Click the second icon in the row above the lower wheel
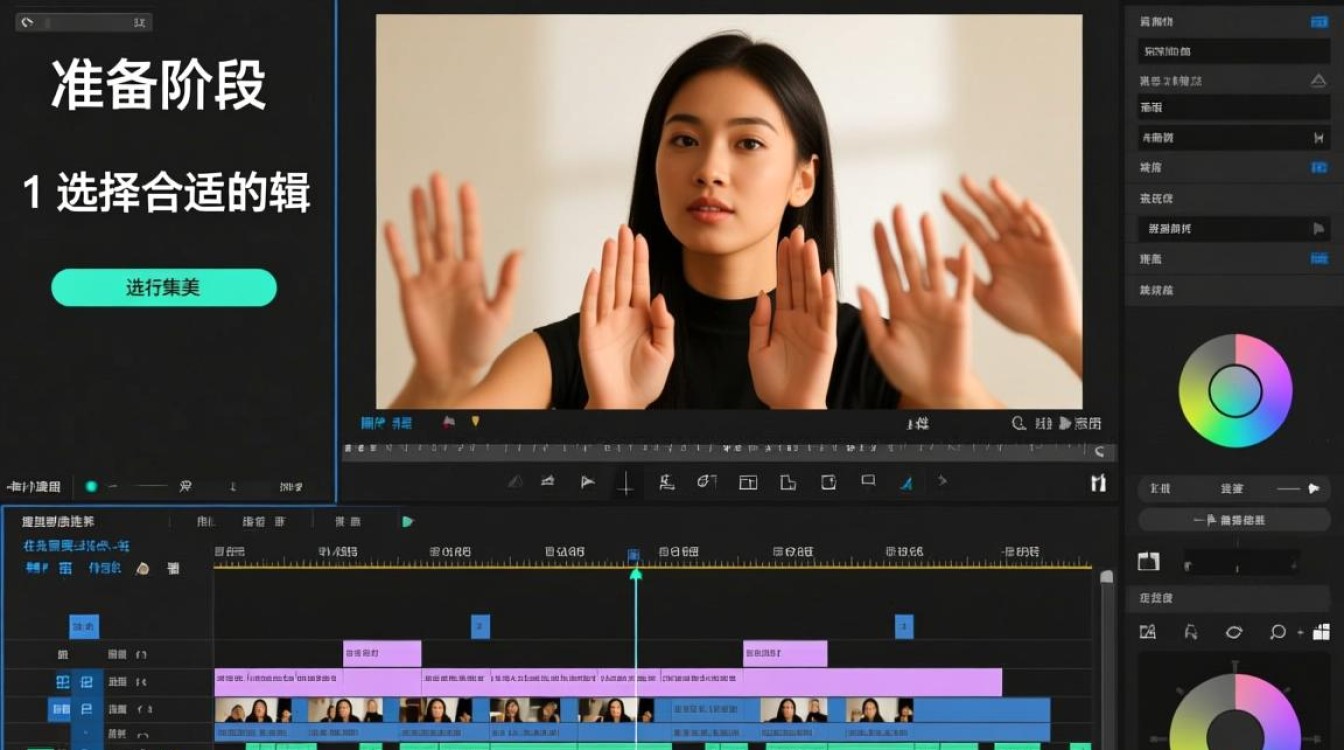The height and width of the screenshot is (750, 1344). (x=1191, y=632)
